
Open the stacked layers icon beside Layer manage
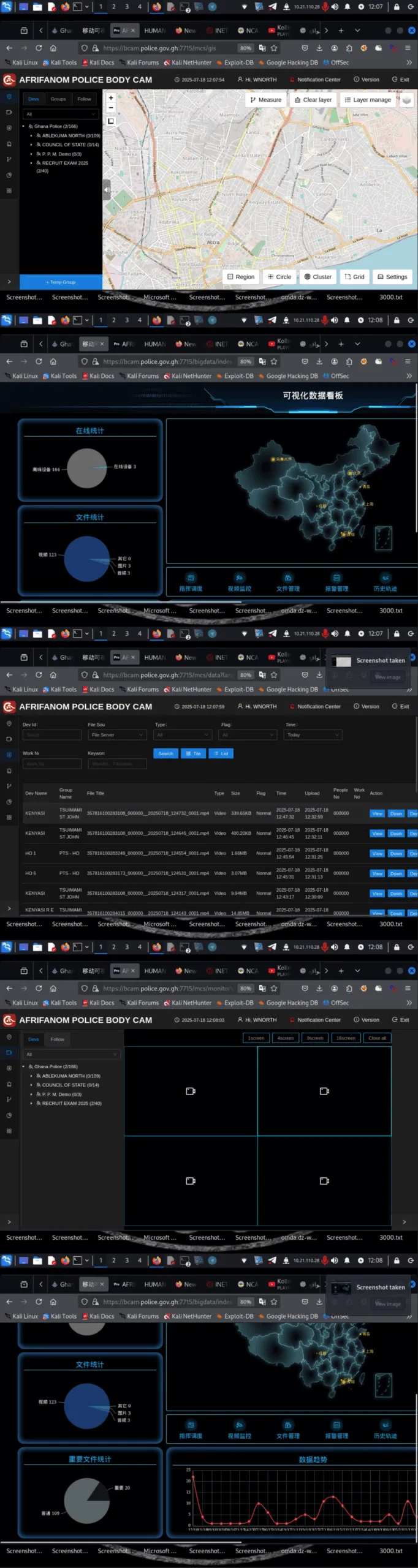pyautogui.click(x=406, y=100)
